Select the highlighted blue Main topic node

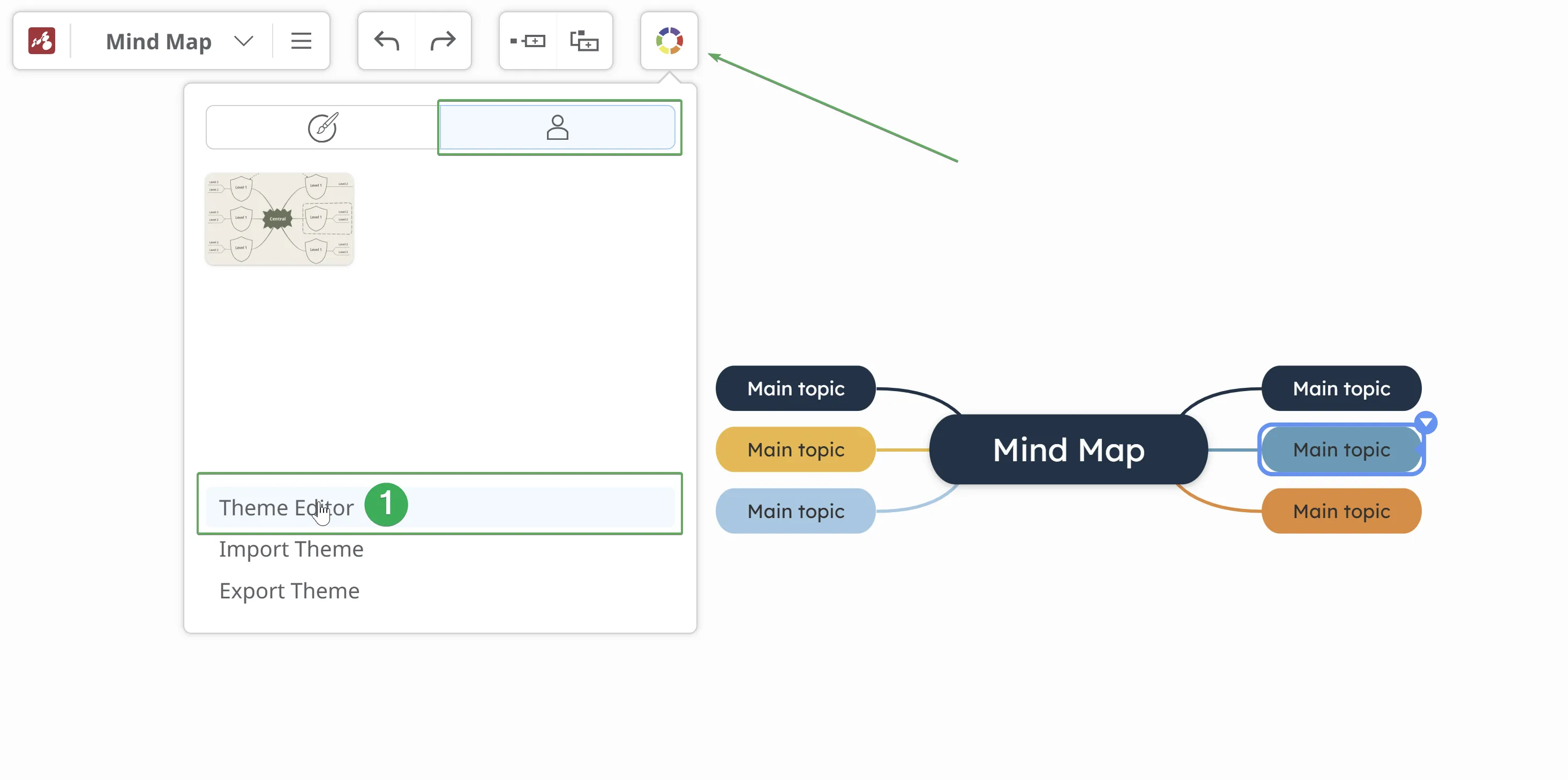click(1341, 449)
